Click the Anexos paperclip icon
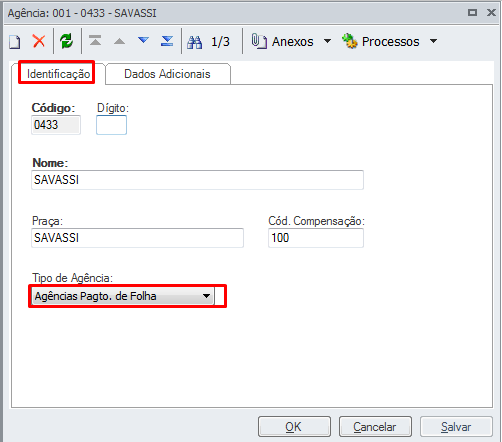The width and height of the screenshot is (502, 442). tap(259, 41)
